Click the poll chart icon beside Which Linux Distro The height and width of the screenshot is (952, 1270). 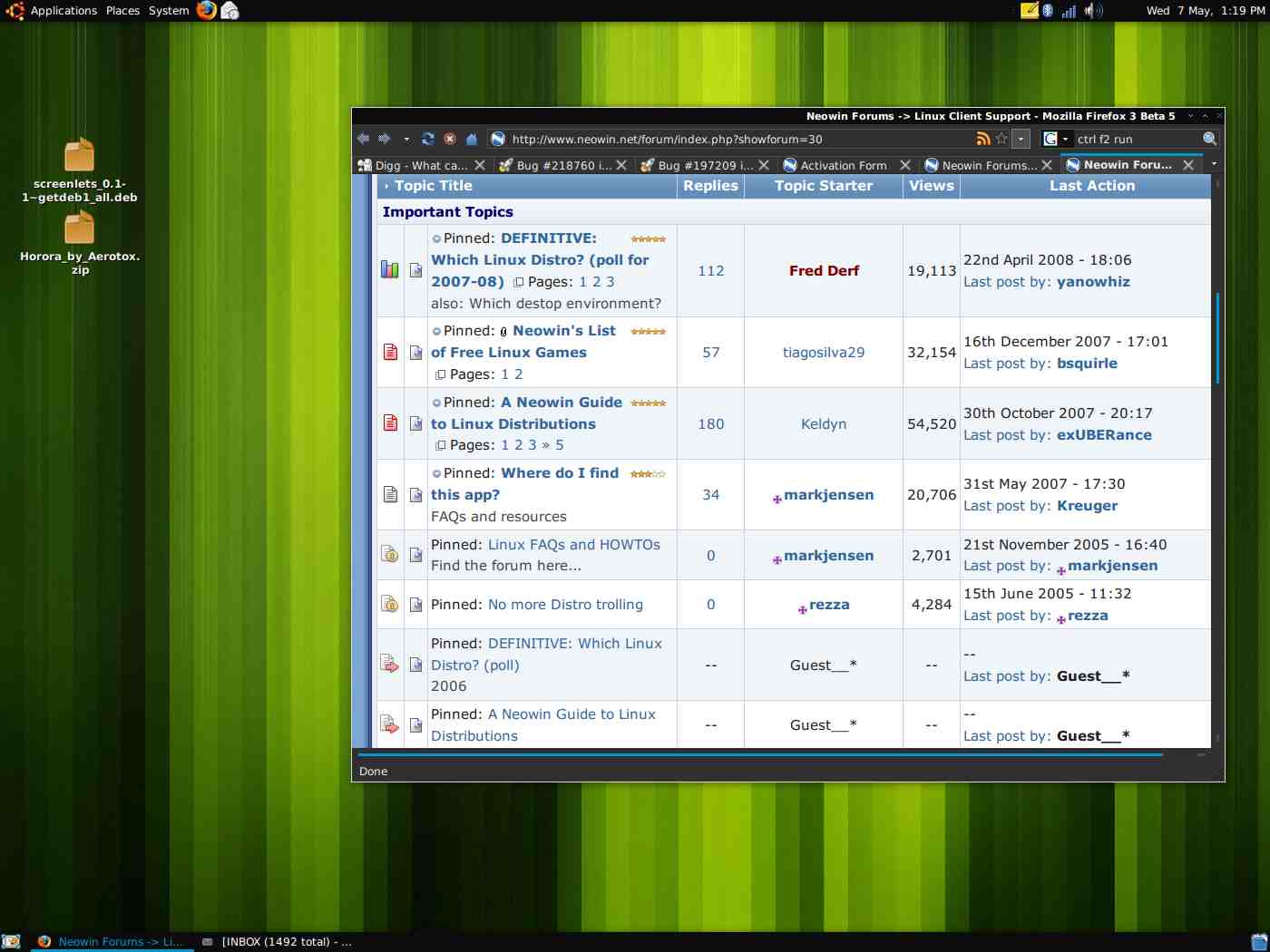point(389,269)
